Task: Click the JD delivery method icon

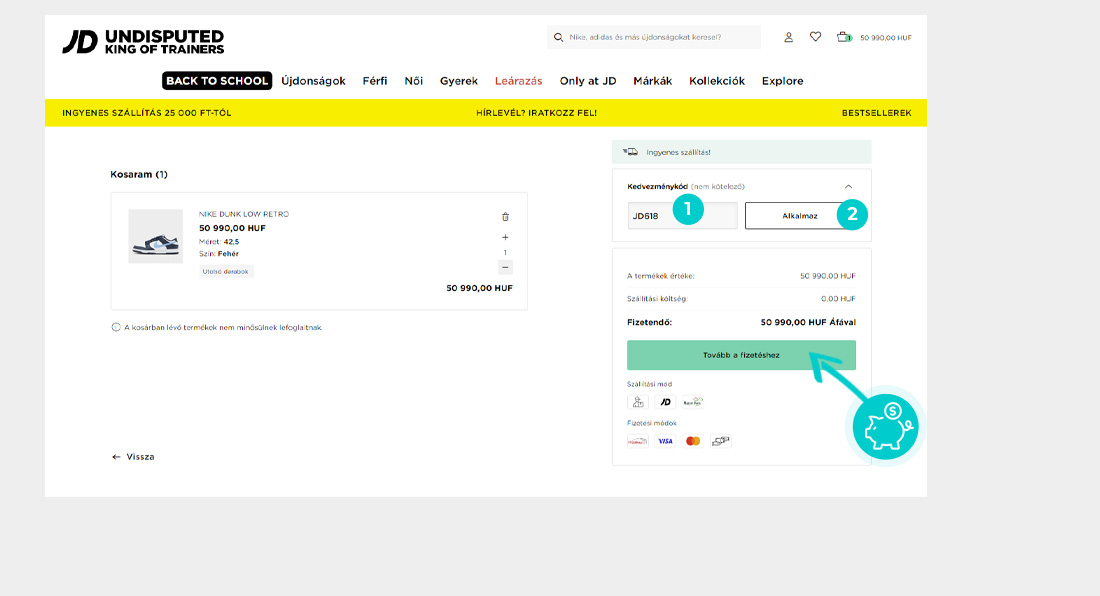Action: point(665,402)
